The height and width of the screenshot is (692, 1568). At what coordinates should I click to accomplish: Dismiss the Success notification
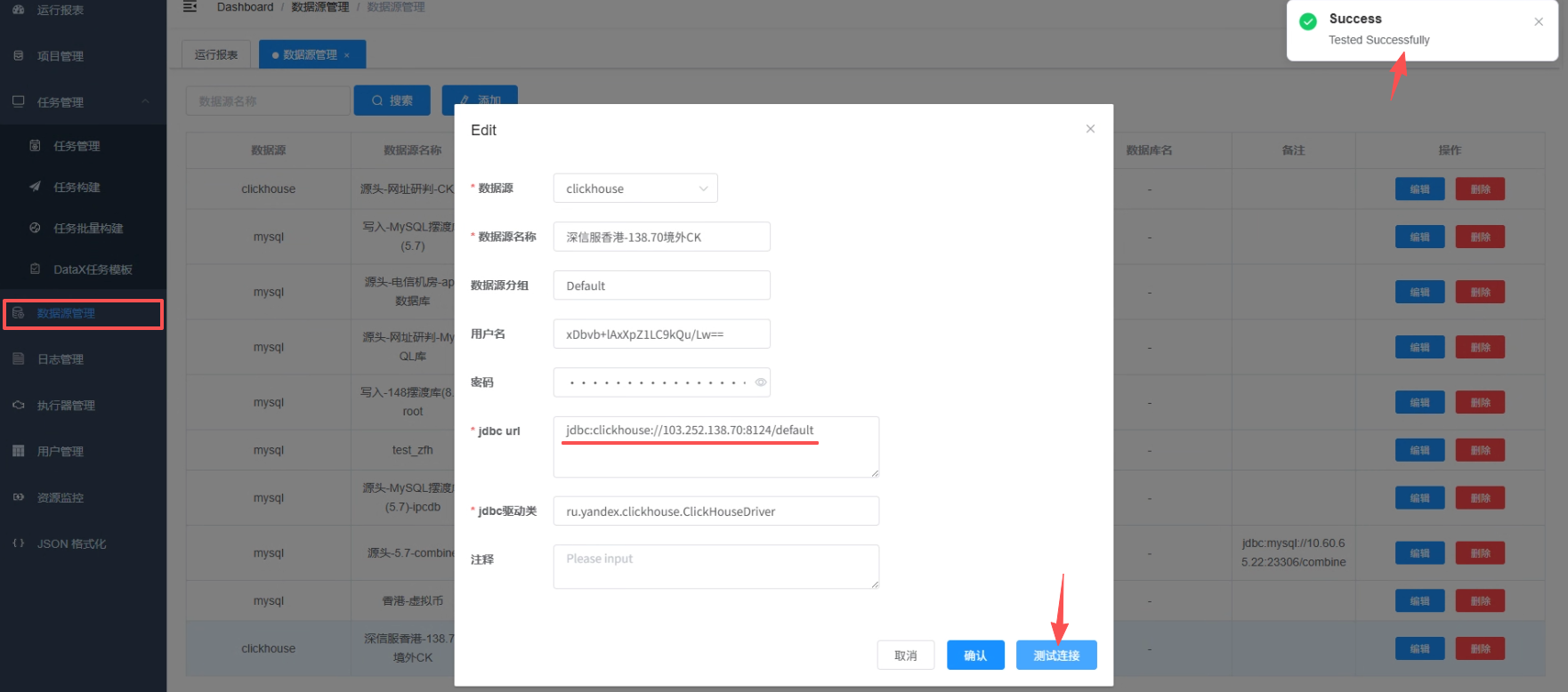pos(1538,22)
